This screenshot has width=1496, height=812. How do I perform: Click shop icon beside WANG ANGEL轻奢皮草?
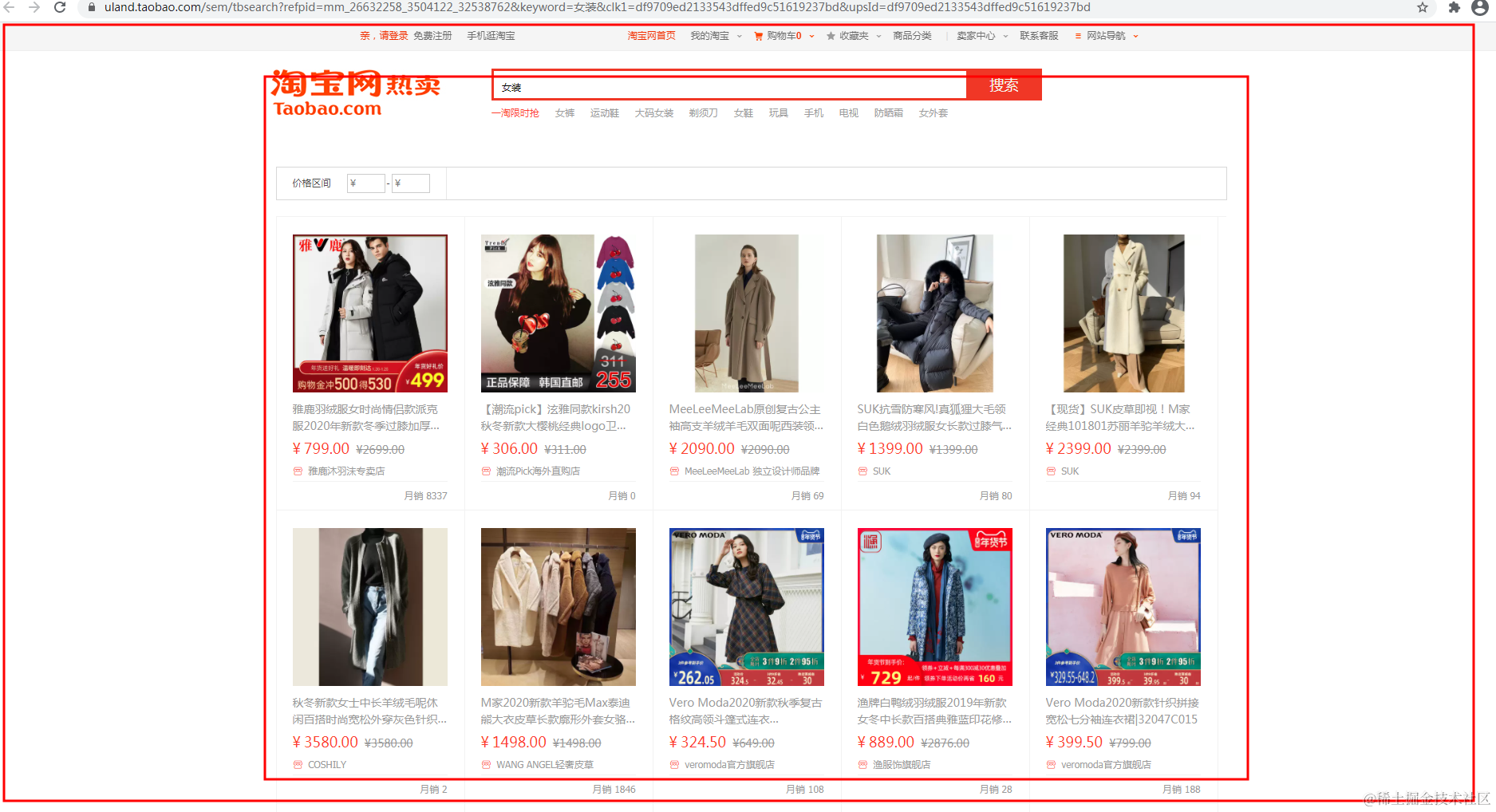point(486,765)
